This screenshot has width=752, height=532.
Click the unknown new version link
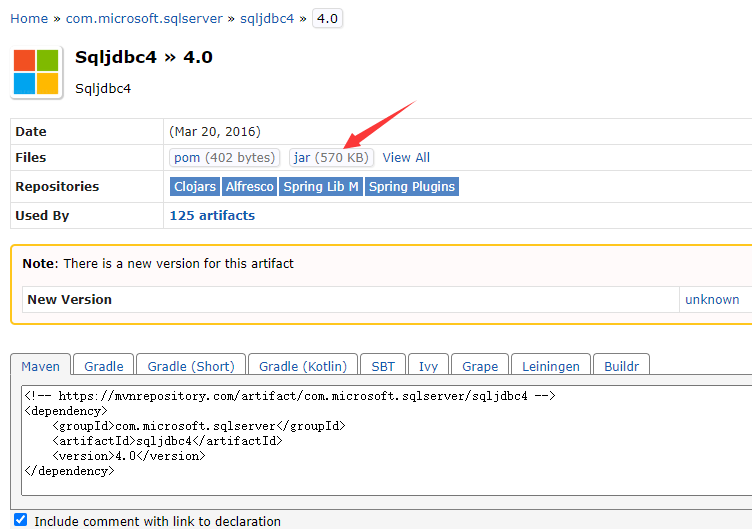point(712,299)
